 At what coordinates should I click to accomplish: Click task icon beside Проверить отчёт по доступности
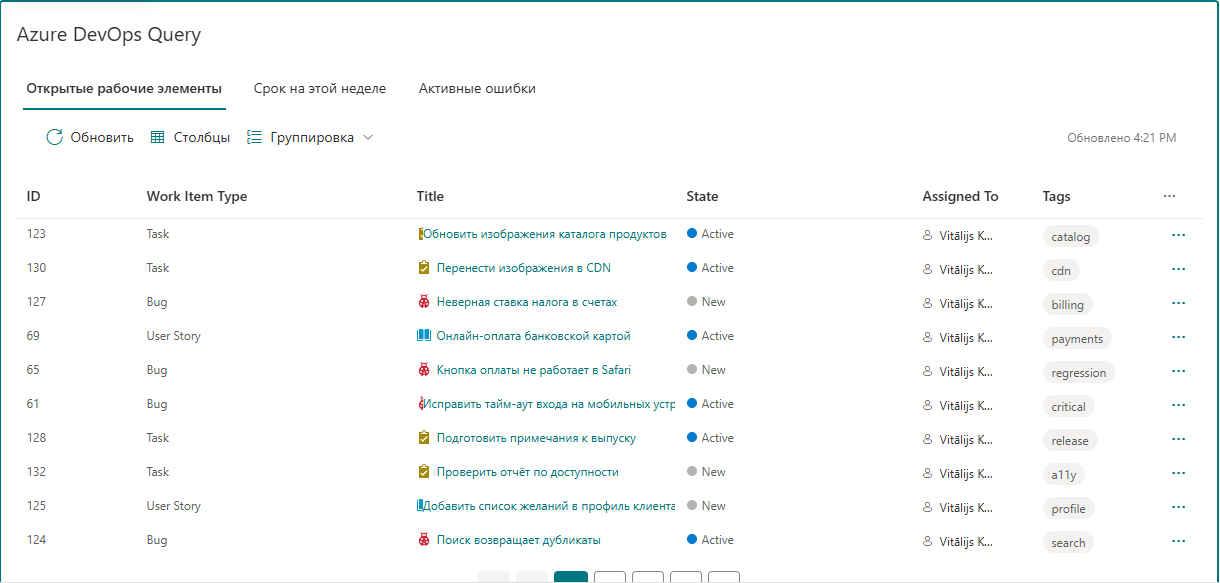pyautogui.click(x=424, y=472)
